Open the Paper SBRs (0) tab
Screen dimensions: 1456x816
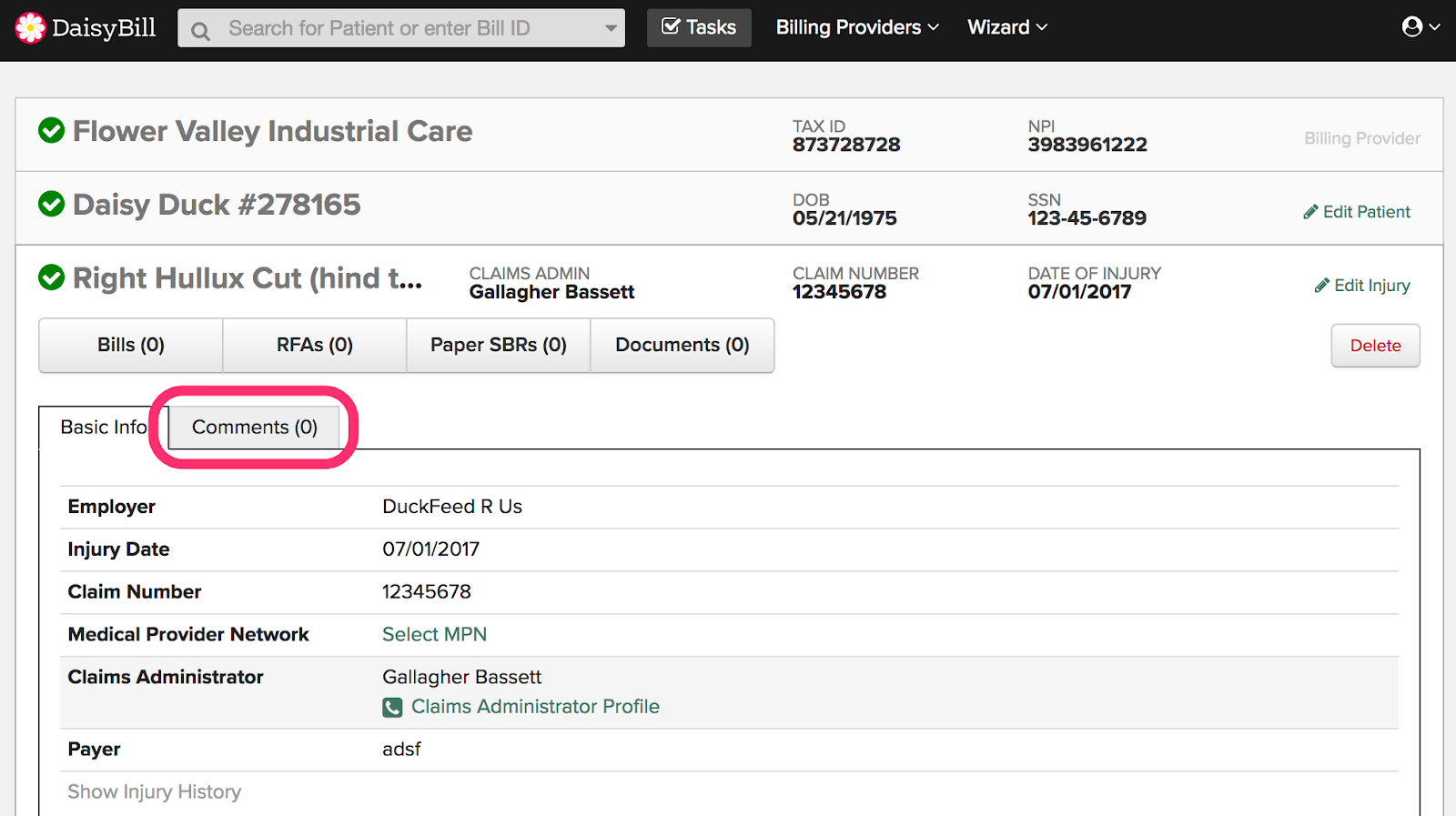pyautogui.click(x=499, y=345)
